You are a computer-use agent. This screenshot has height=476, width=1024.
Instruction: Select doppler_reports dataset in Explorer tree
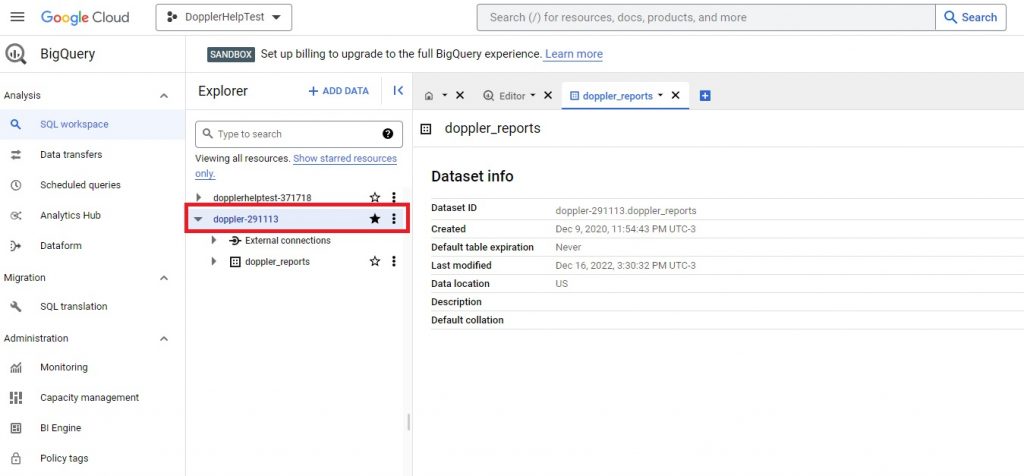[x=277, y=262]
